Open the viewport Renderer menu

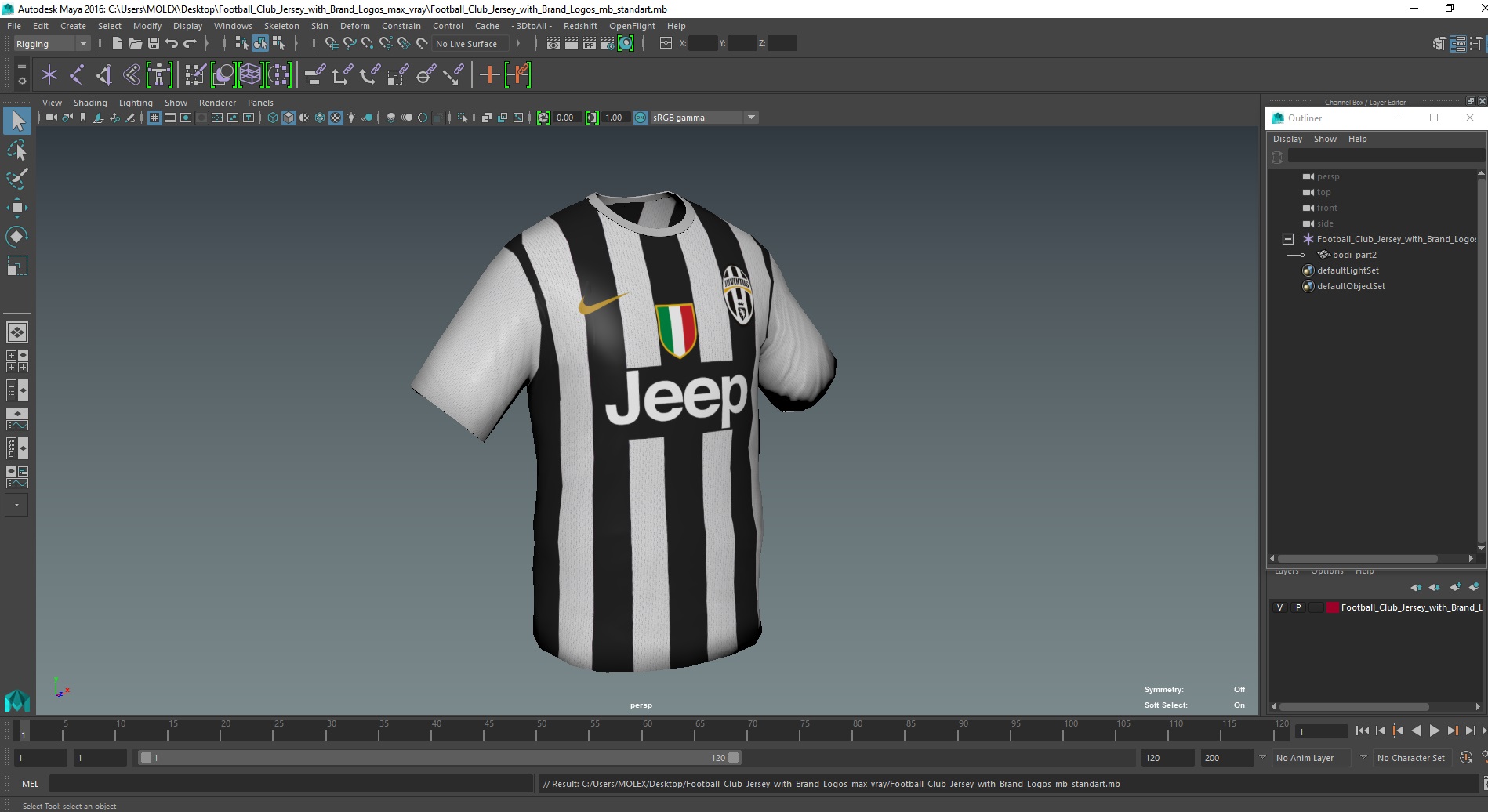(x=217, y=103)
